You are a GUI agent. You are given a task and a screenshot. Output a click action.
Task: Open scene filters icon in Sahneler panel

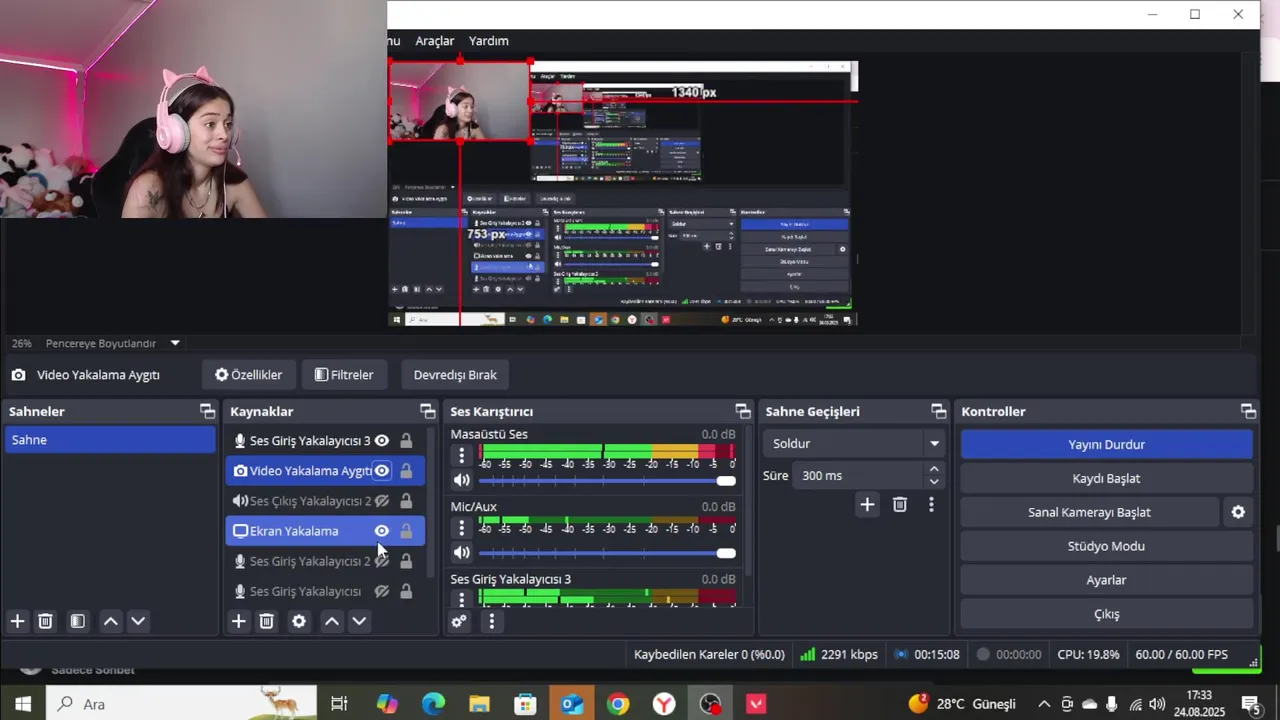77,621
